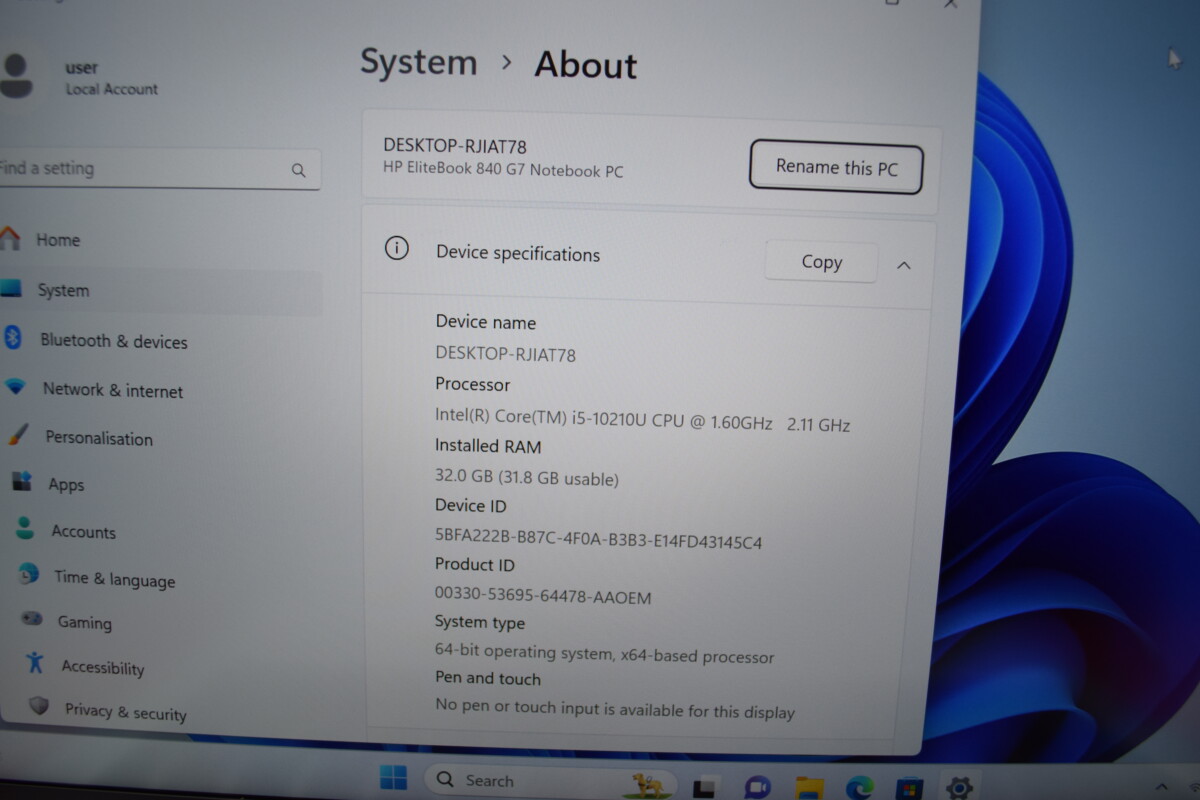Open Bluetooth & devices via its Bluetooth icon

click(13, 338)
